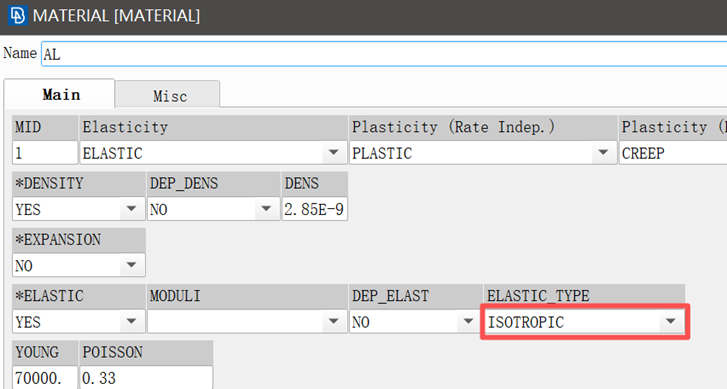Click the YOUNG header label
Screen dimensions: 727x389
click(x=37, y=352)
